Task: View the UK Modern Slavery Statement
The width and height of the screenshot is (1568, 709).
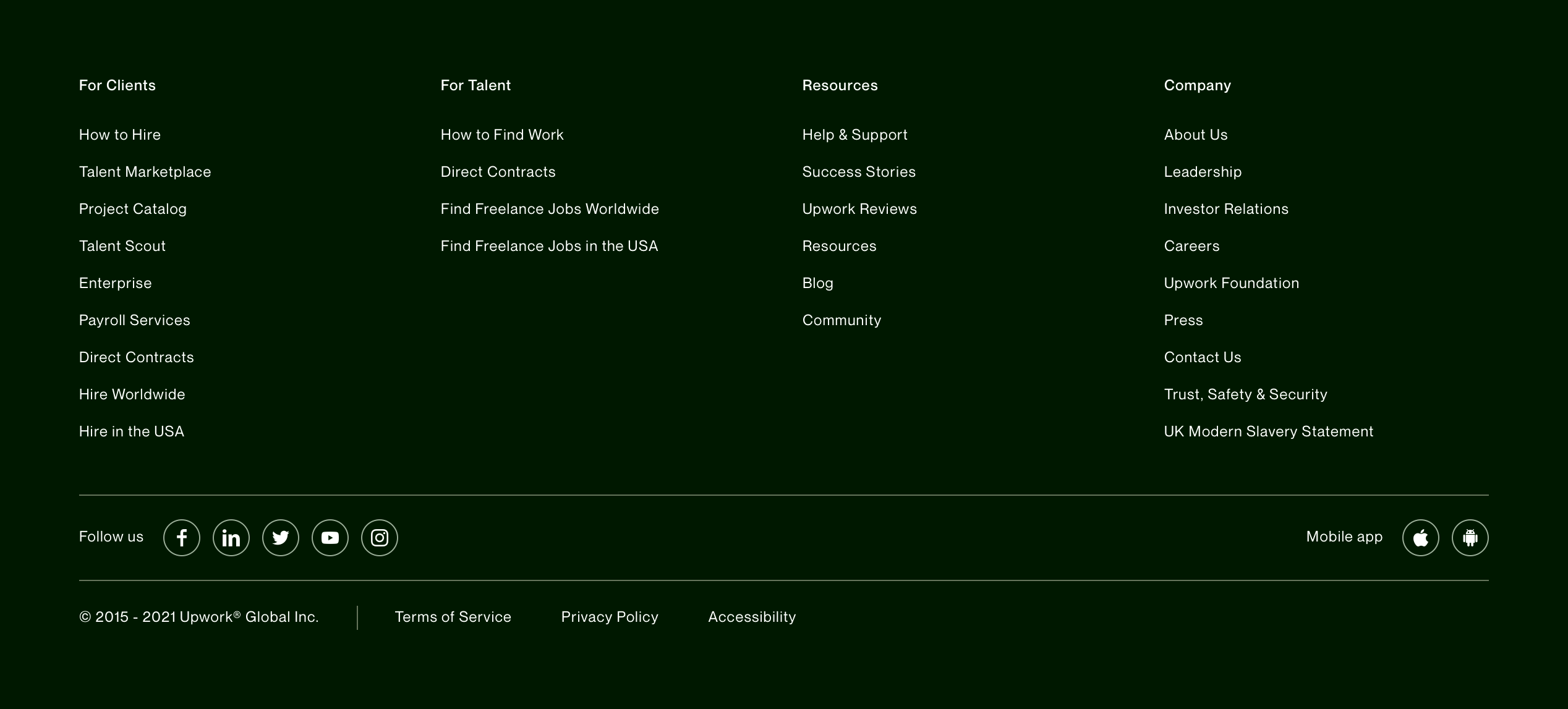Action: point(1268,431)
